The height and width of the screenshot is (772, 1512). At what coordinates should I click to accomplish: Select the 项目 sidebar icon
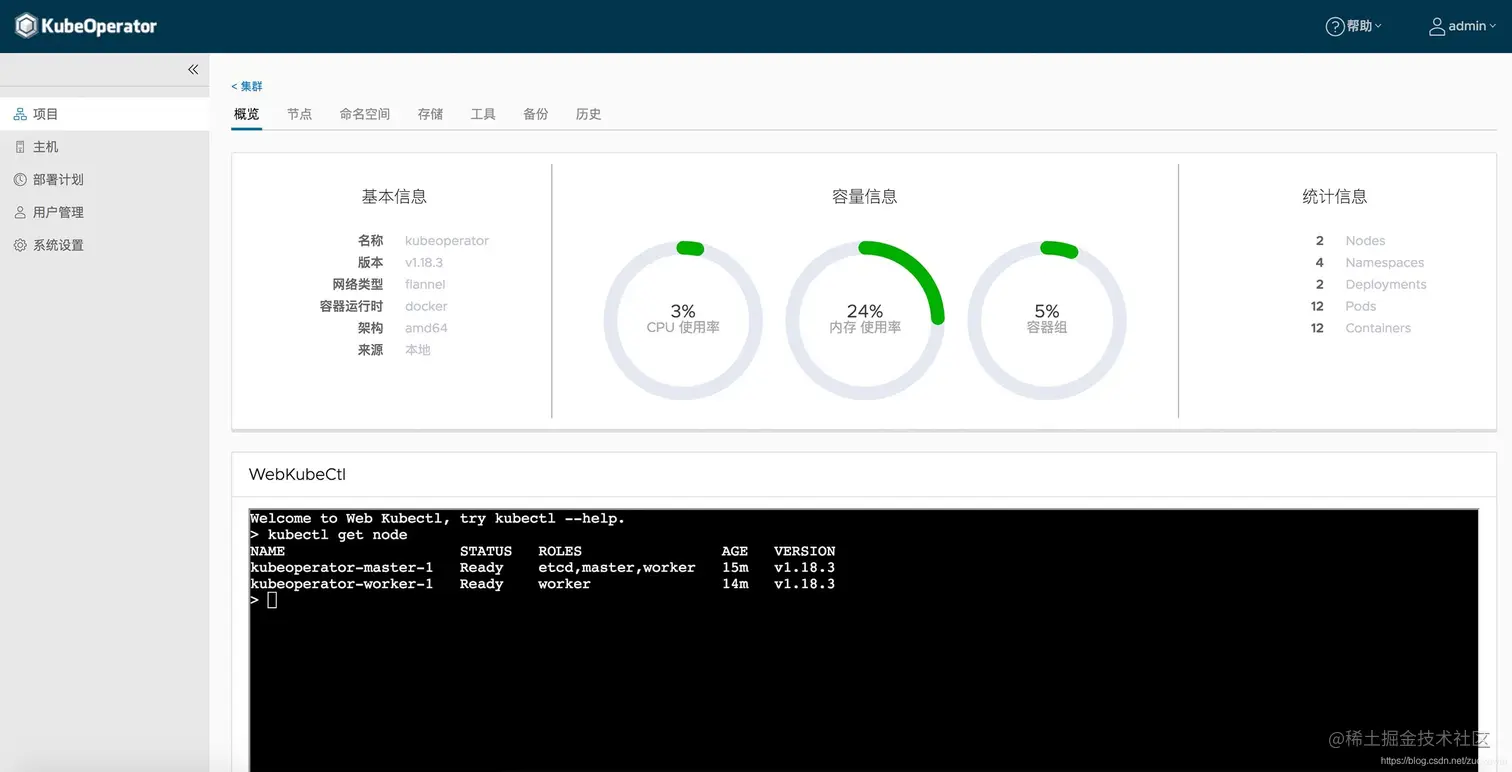click(x=21, y=113)
